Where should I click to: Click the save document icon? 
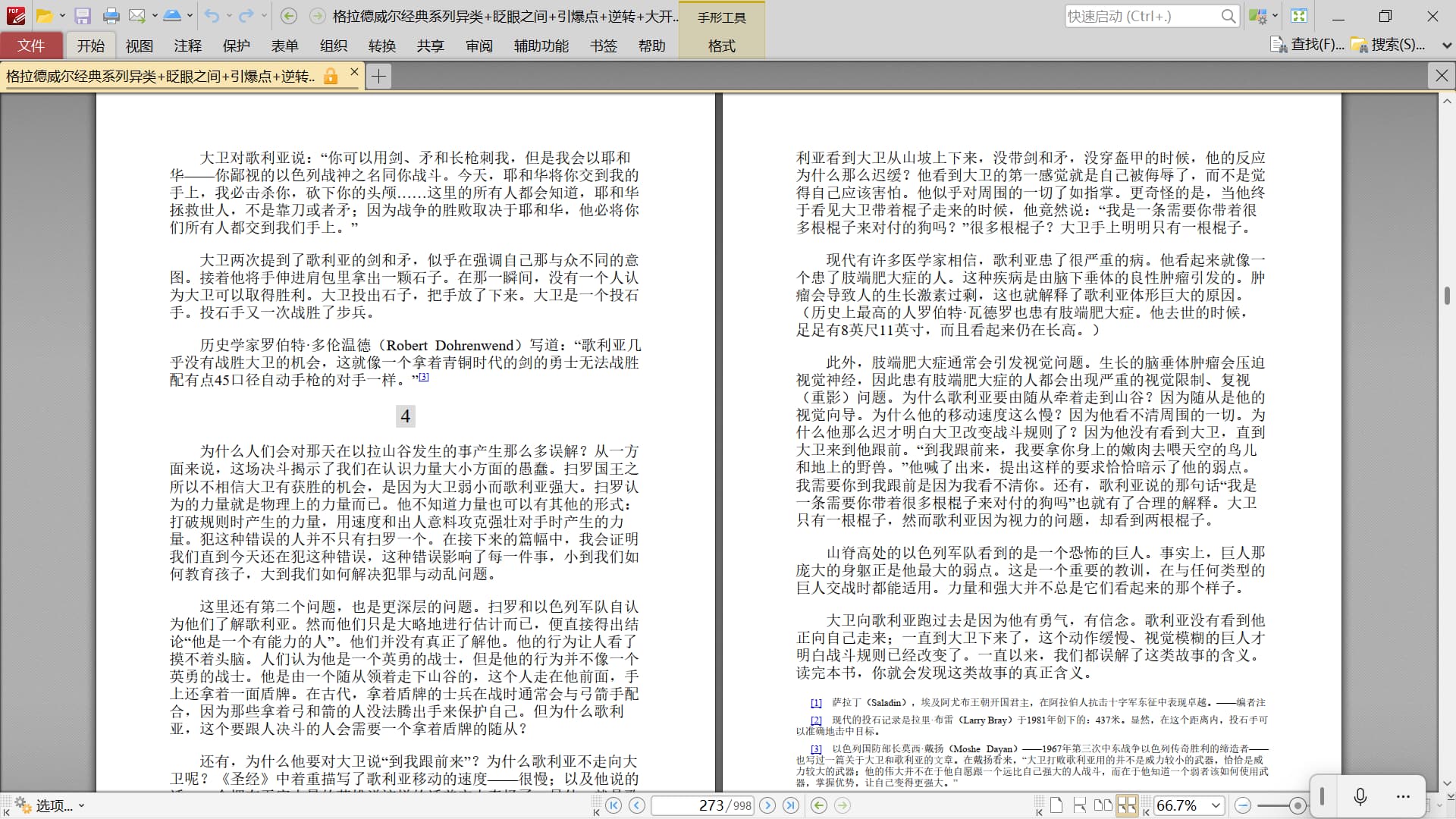(x=83, y=16)
